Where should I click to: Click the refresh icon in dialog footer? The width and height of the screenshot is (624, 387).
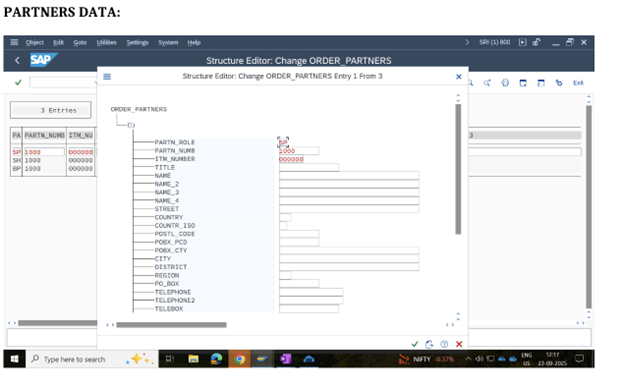[429, 344]
